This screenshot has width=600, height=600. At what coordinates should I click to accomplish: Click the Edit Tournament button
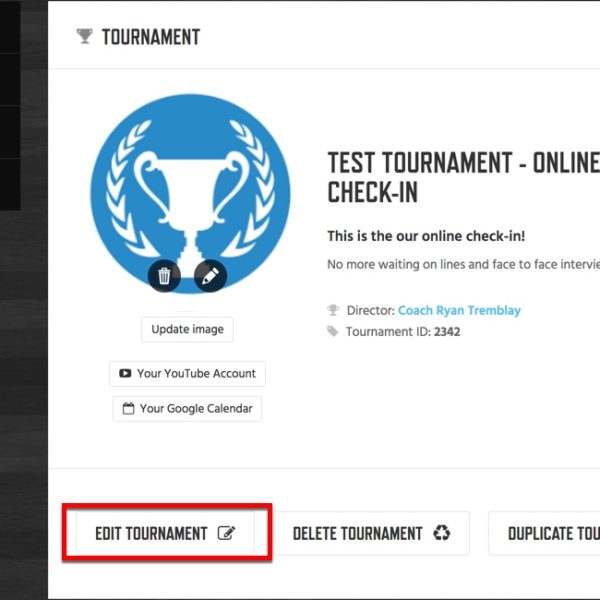(x=166, y=533)
